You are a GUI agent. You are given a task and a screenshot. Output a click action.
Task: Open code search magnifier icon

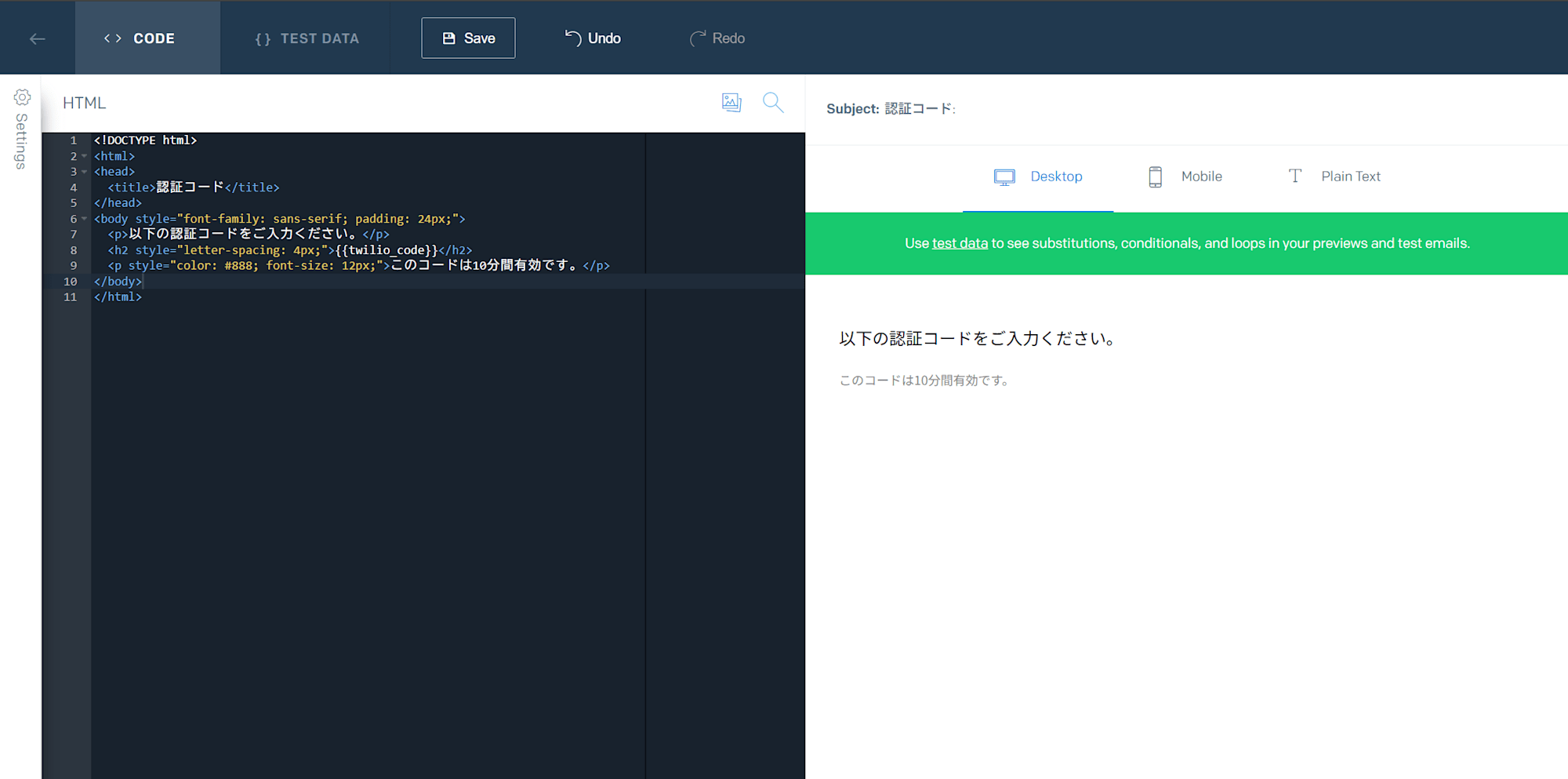tap(773, 103)
